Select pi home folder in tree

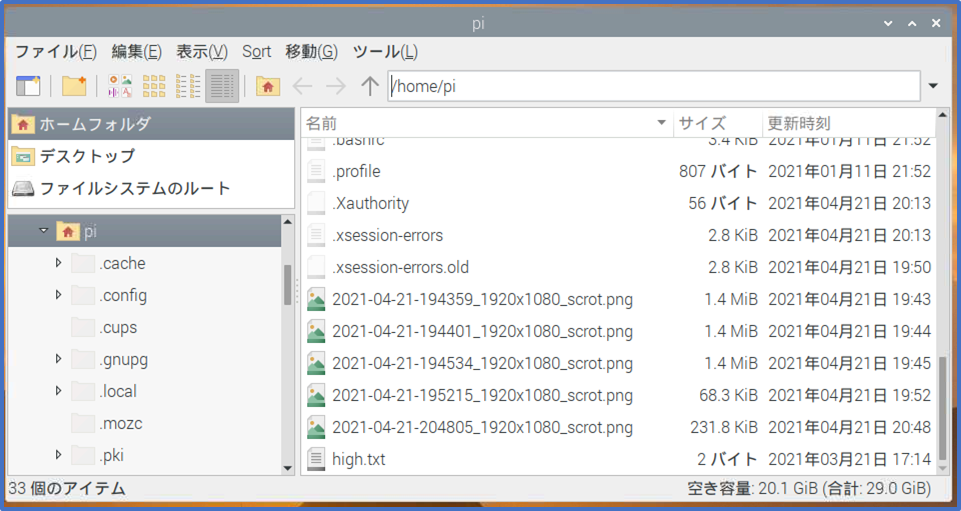pyautogui.click(x=145, y=231)
